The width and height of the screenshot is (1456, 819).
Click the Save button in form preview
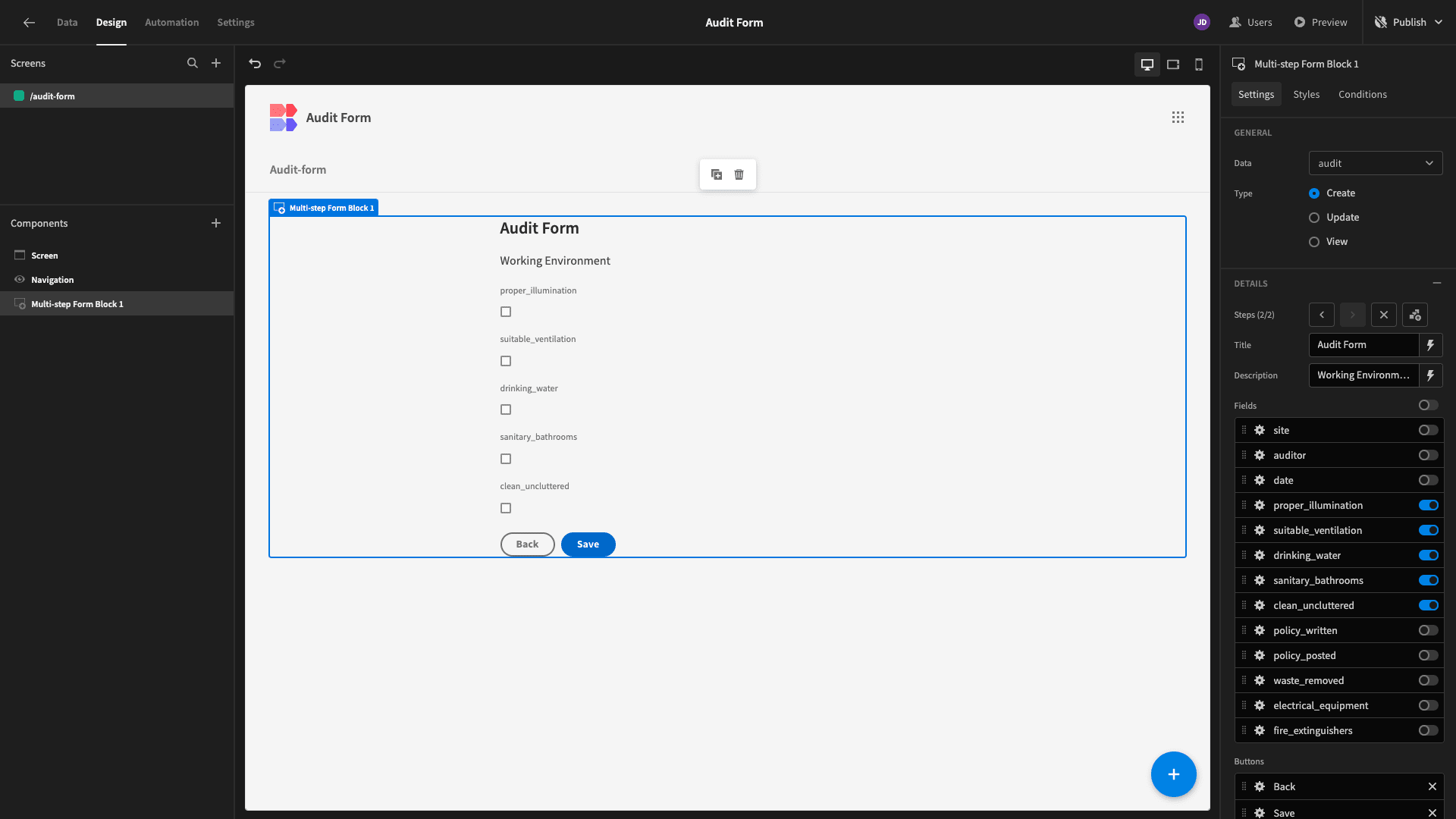click(588, 544)
